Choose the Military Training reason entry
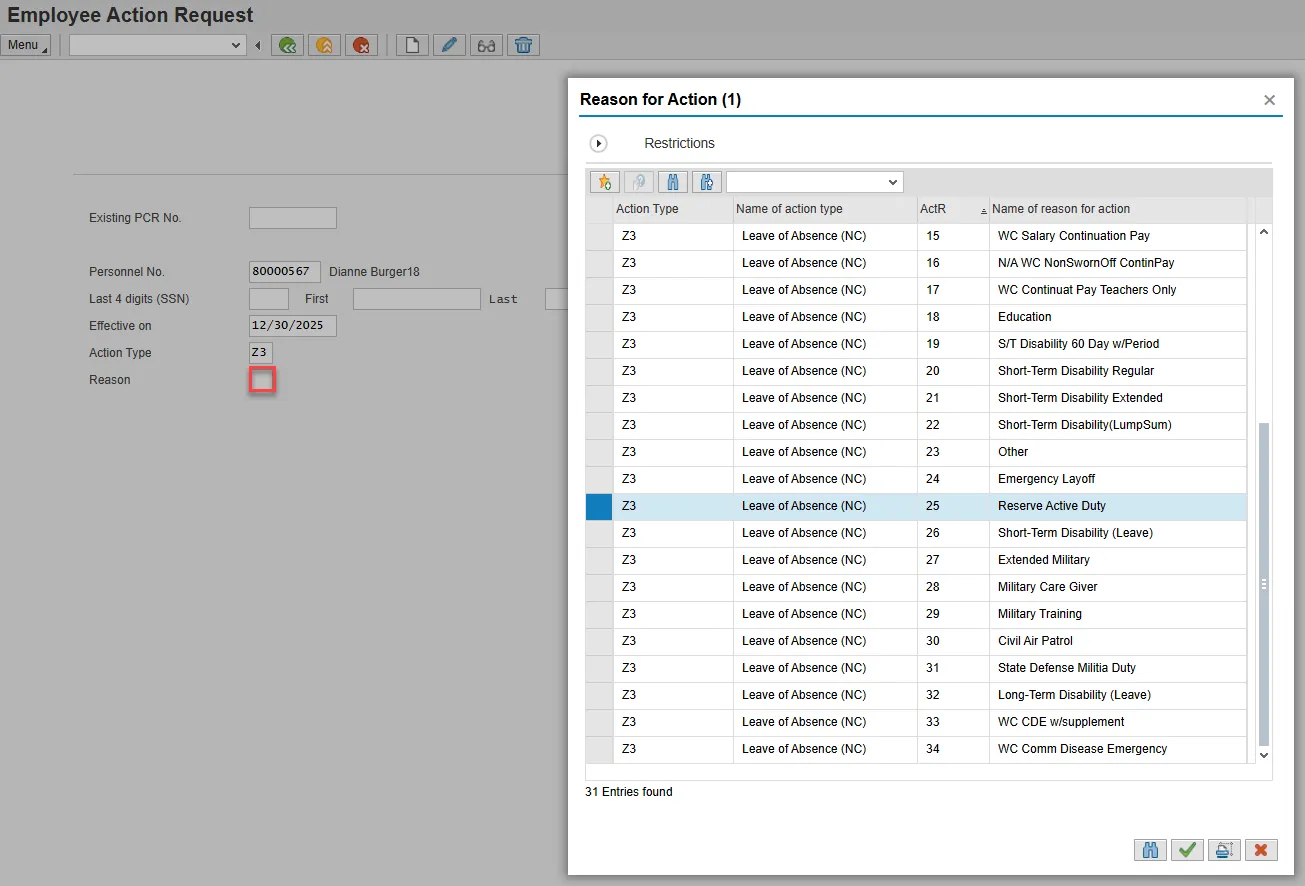Image resolution: width=1305 pixels, height=886 pixels. [1039, 614]
